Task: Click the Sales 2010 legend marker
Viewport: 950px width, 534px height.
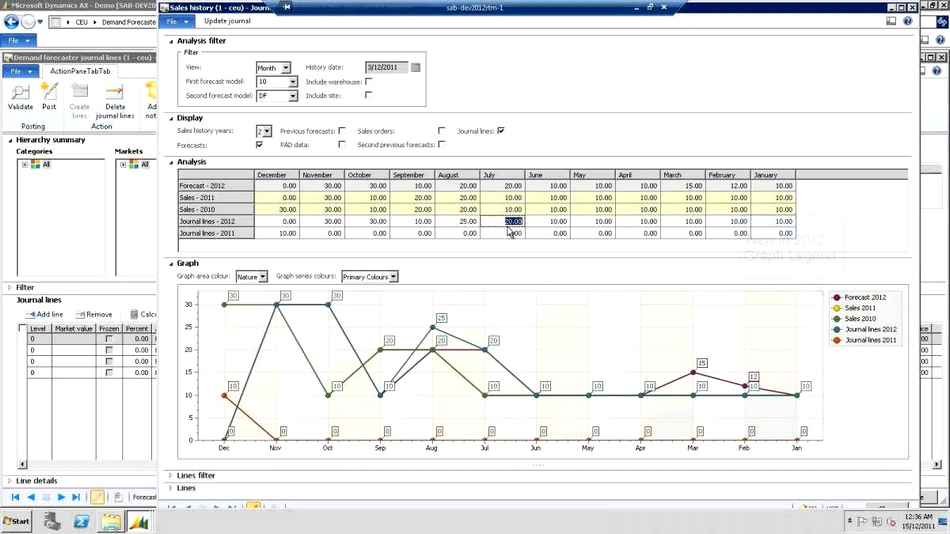Action: click(837, 319)
